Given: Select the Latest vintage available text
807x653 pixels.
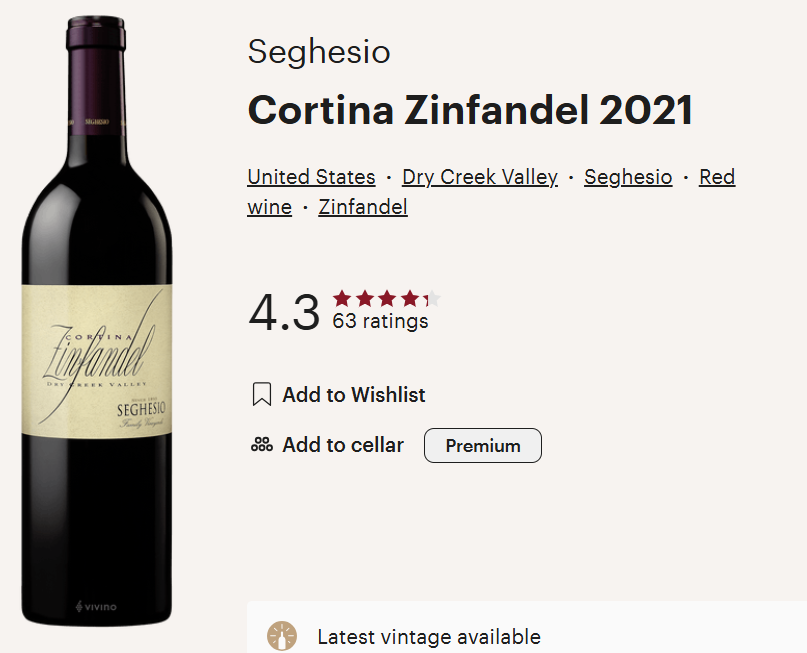Looking at the screenshot, I should (x=429, y=637).
